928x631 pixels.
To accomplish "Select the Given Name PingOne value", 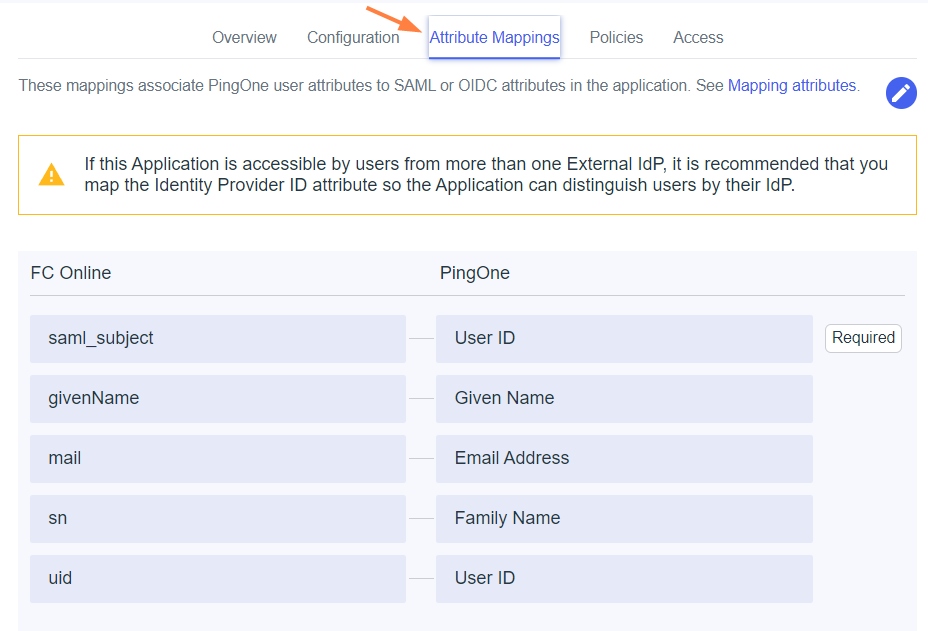I will pos(624,399).
